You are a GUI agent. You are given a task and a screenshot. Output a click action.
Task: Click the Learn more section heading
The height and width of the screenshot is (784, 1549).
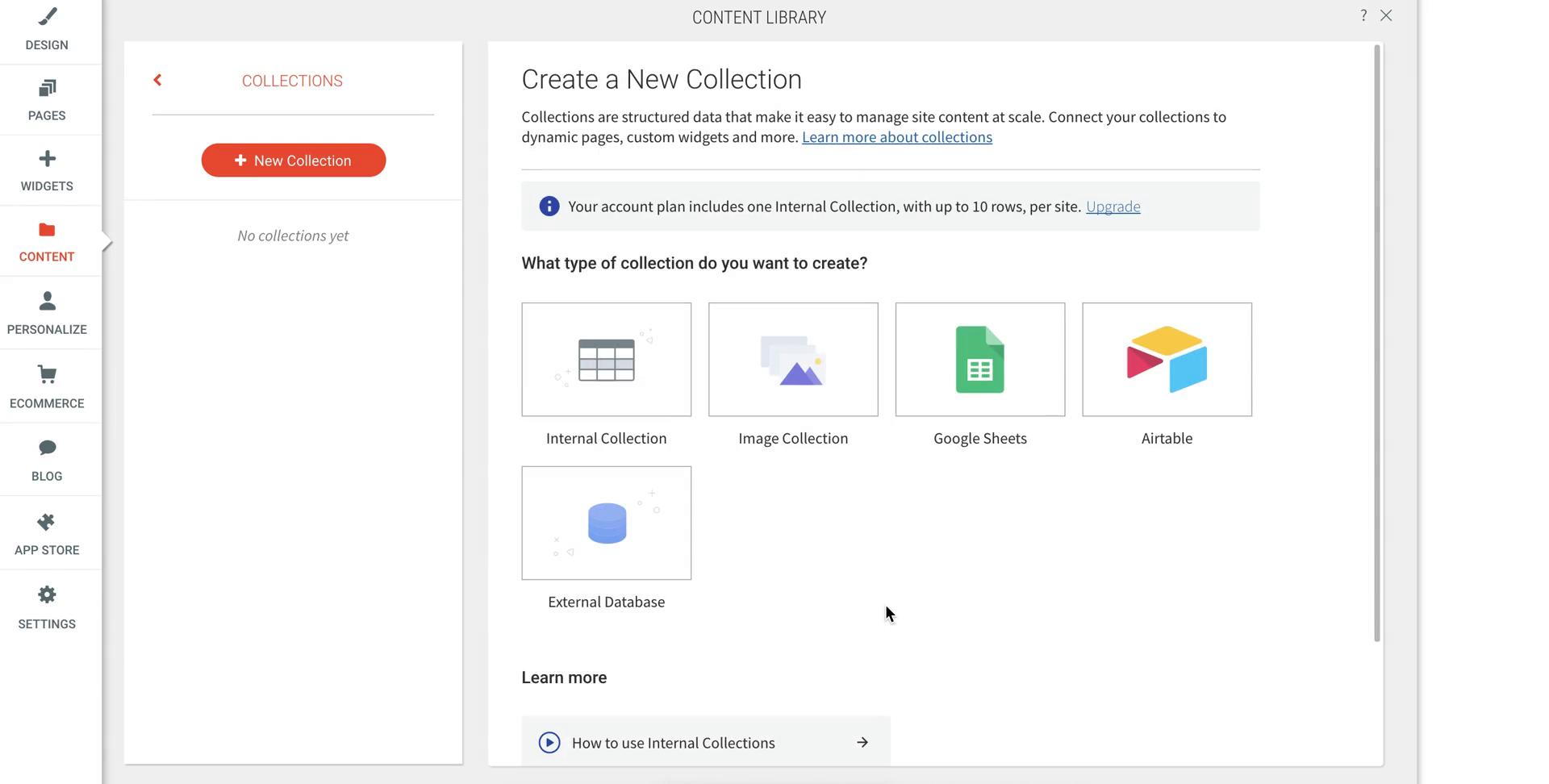[564, 678]
